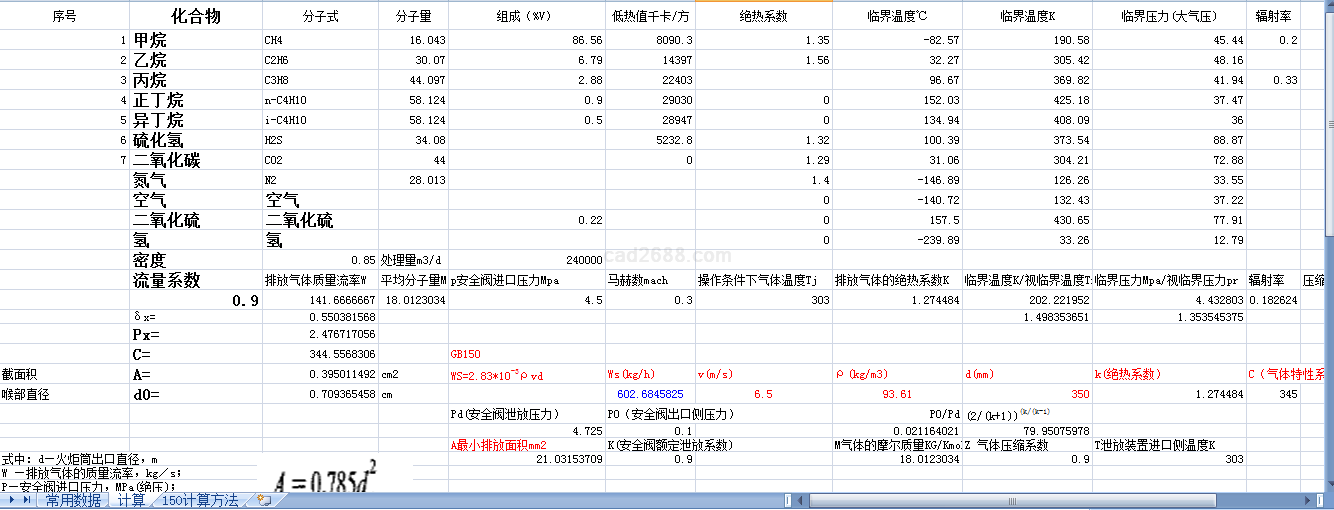
Task: Select the 流量系数 label cell
Action: tap(167, 280)
